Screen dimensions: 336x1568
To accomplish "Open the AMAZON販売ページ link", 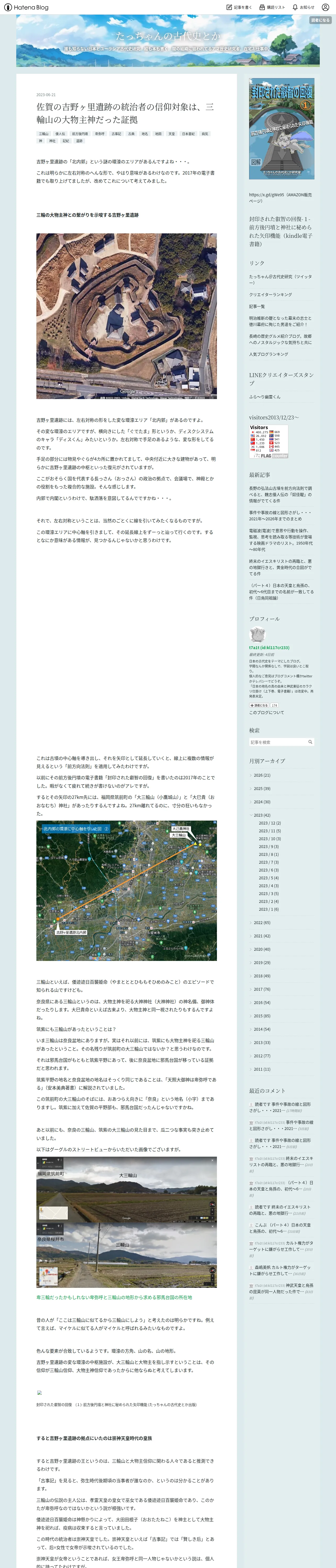I will pyautogui.click(x=280, y=198).
